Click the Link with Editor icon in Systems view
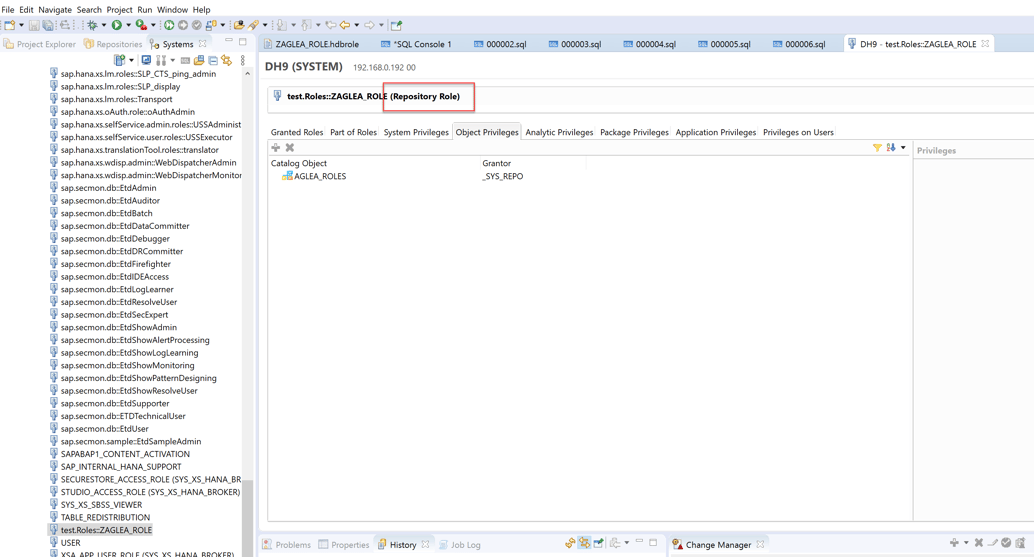 point(227,60)
